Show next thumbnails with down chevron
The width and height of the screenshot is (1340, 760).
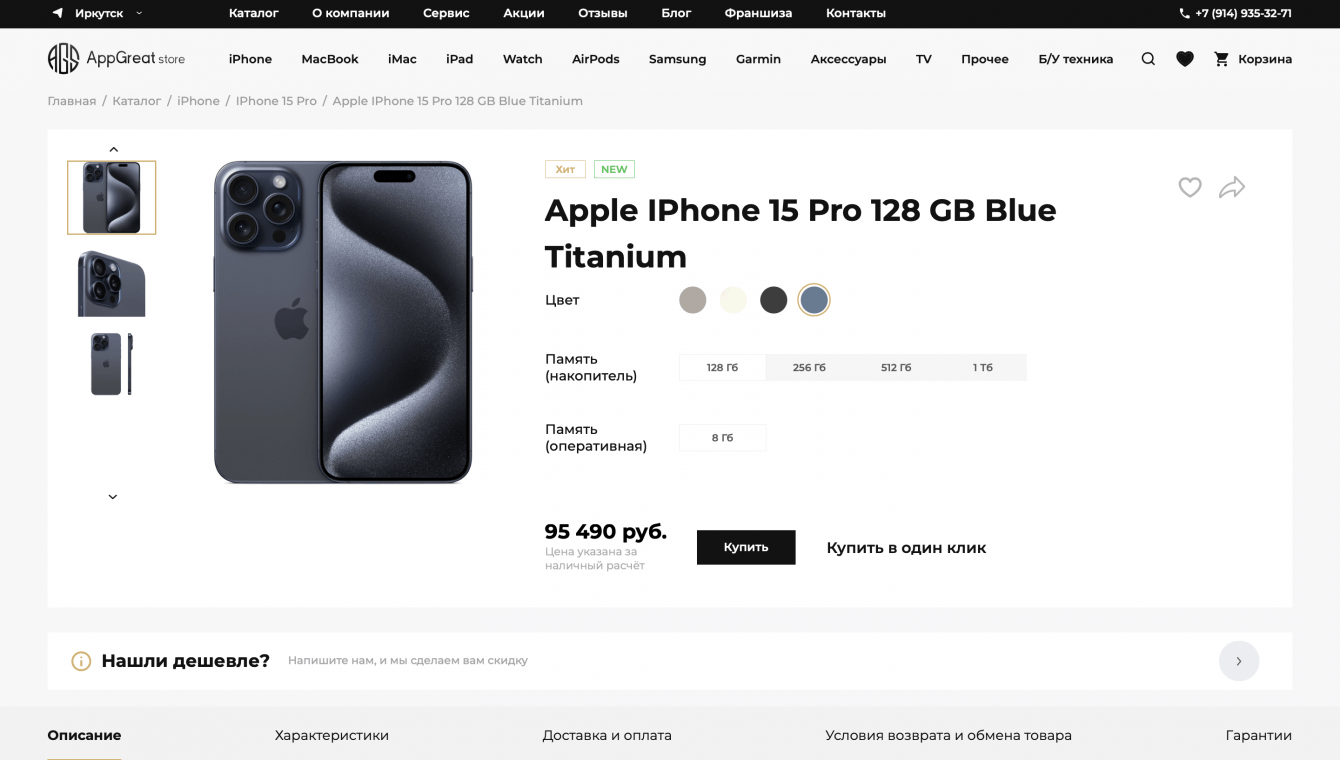coord(113,497)
